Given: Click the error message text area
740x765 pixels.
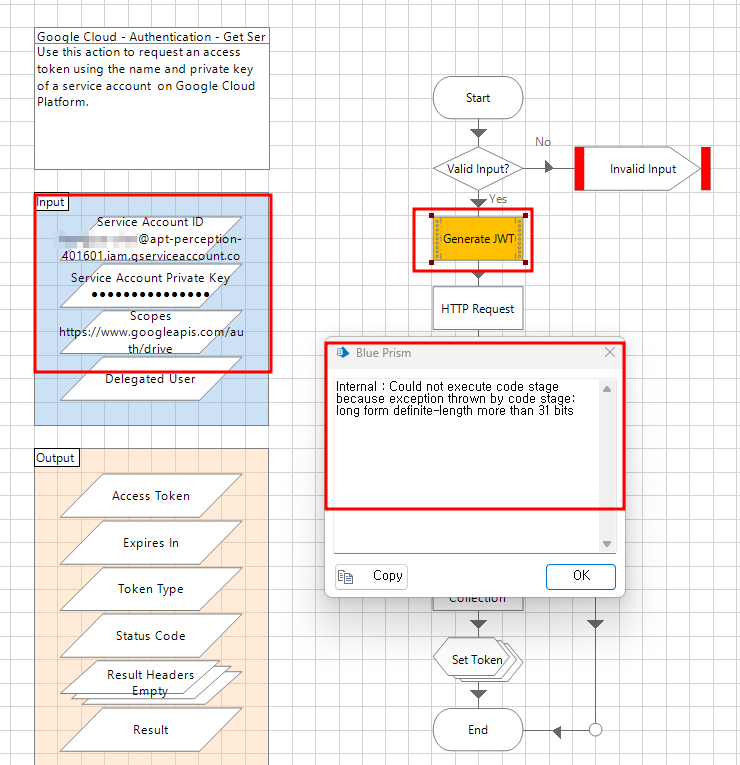Looking at the screenshot, I should point(466,466).
